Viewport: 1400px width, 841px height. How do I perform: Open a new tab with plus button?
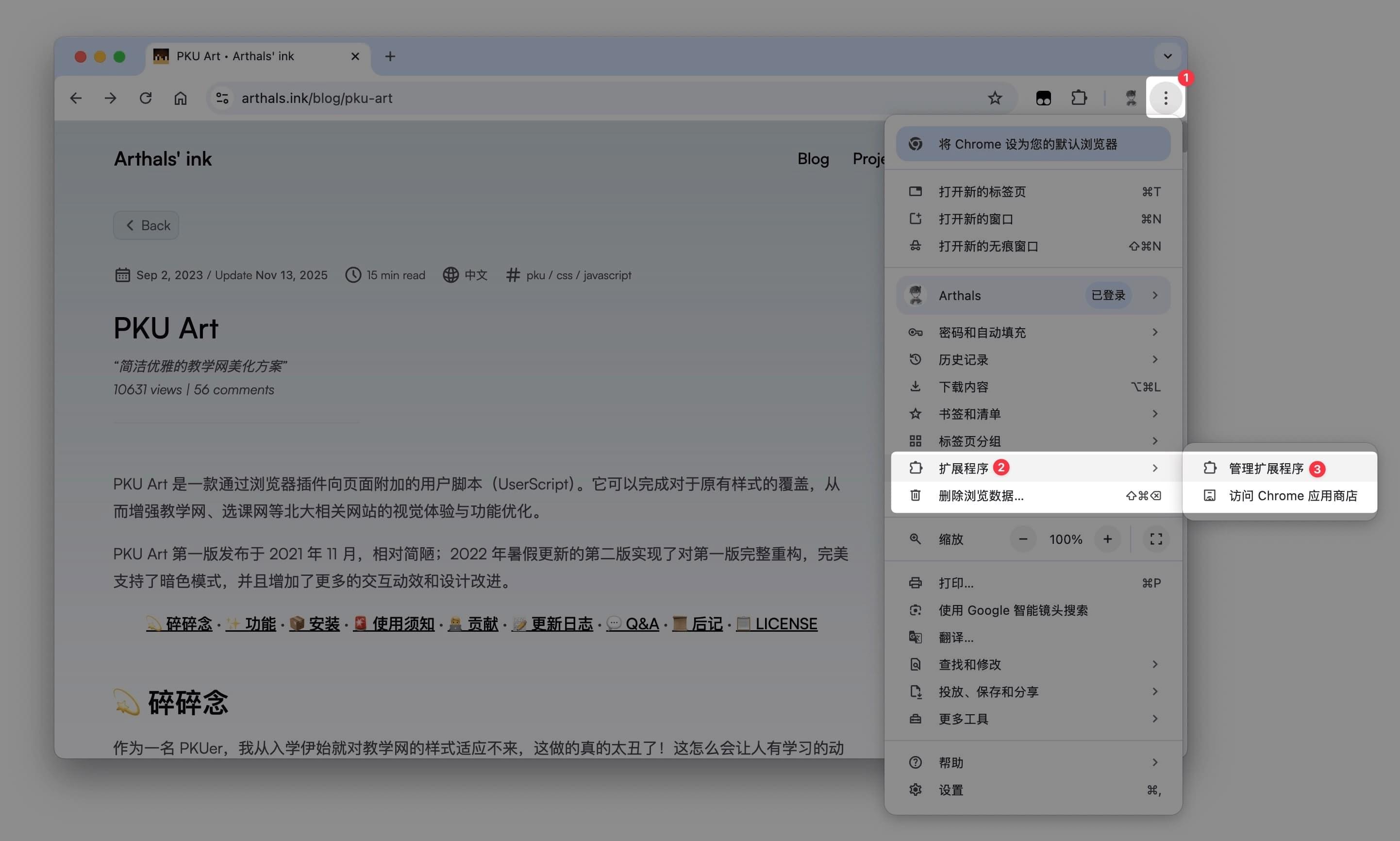point(390,56)
